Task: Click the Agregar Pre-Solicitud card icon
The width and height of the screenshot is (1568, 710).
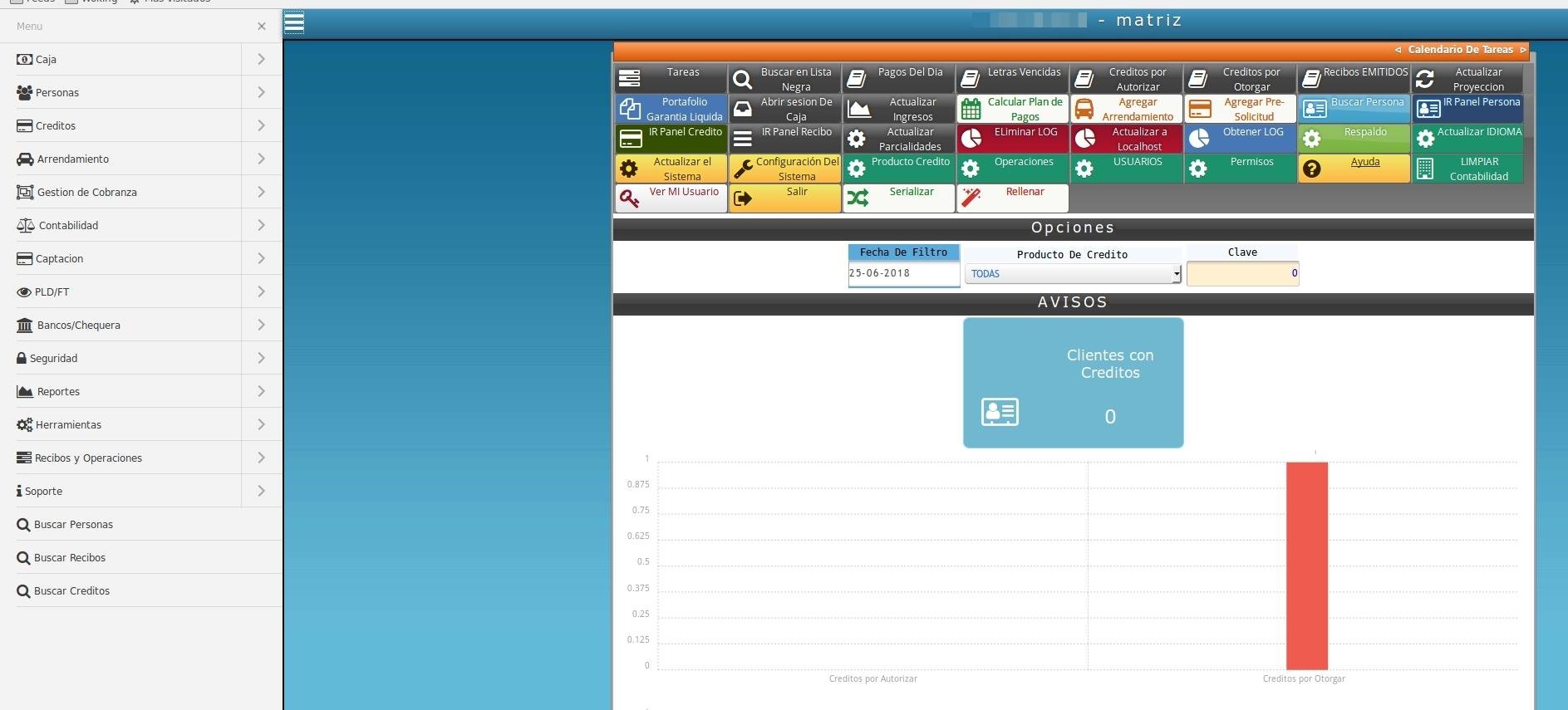Action: [1200, 109]
